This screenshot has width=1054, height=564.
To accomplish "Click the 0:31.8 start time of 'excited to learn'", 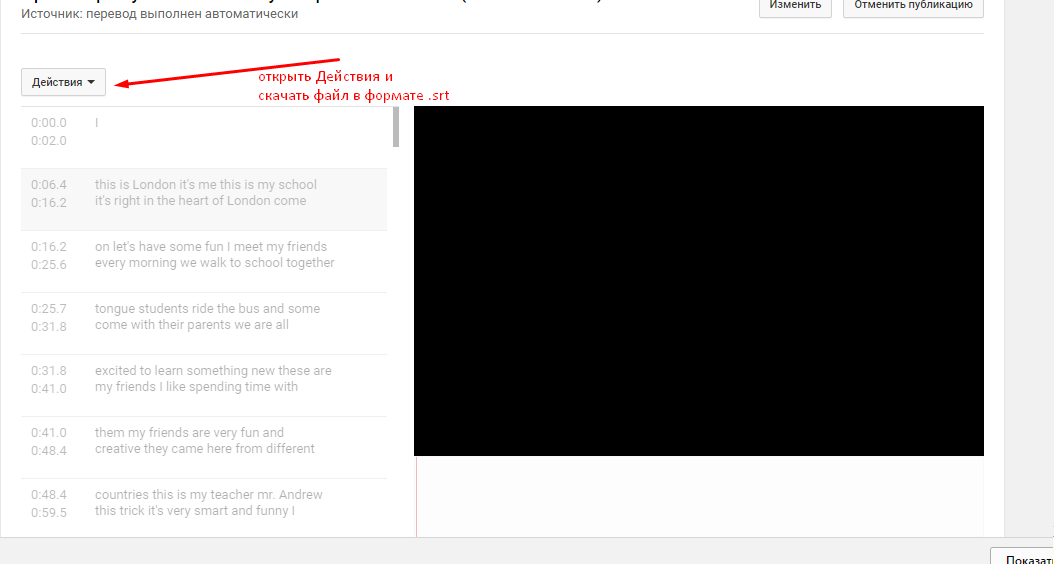I will pyautogui.click(x=49, y=370).
